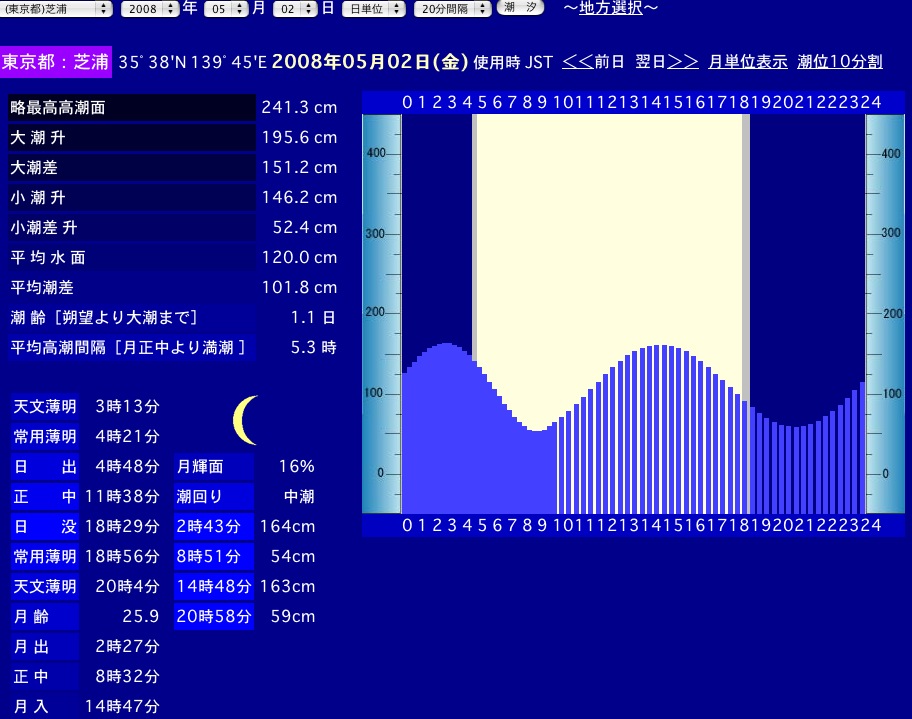Select the 8時51分 low tide time
Viewport: 912px width, 719px height.
[213, 557]
